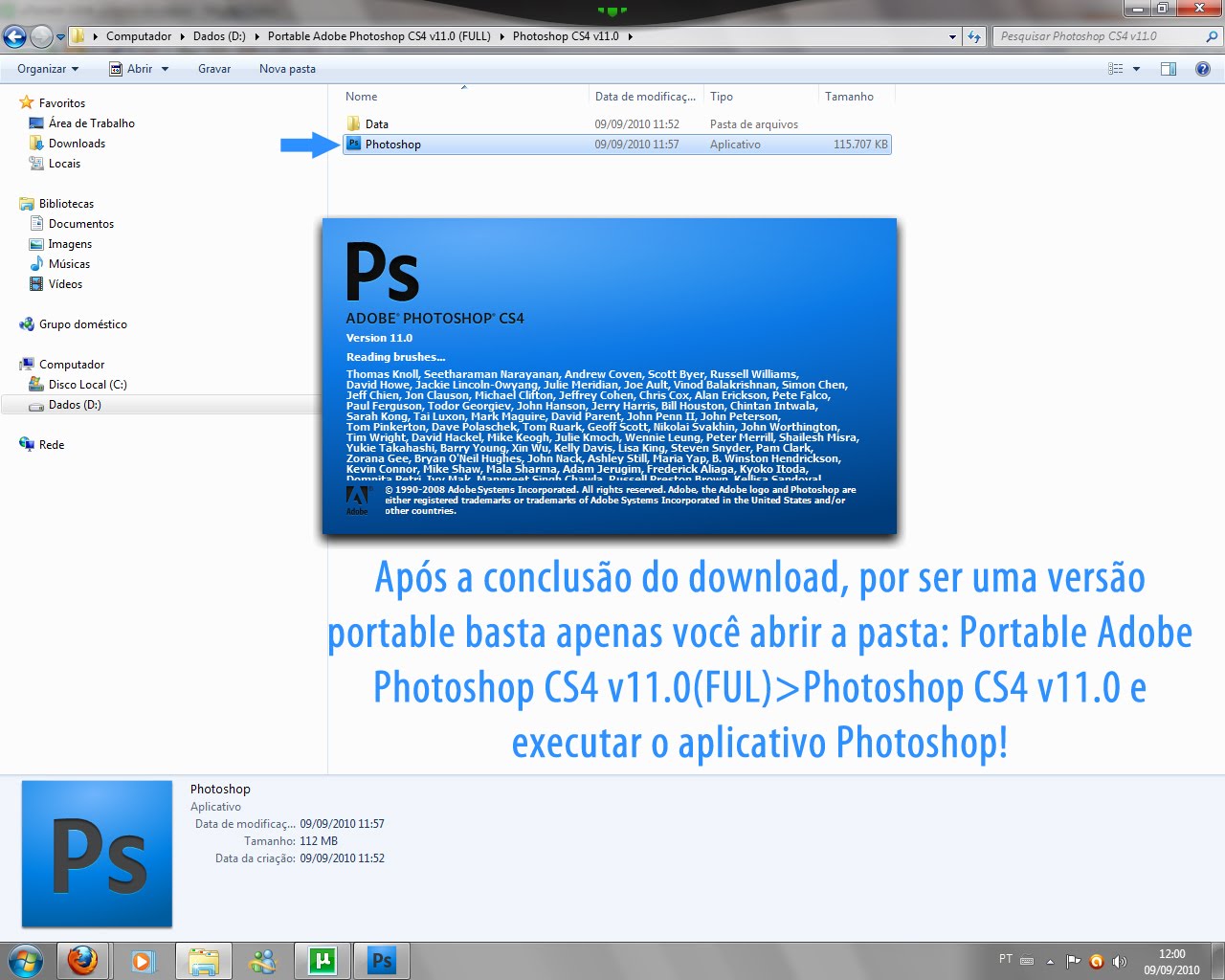The width and height of the screenshot is (1225, 980).
Task: Click the large Ps thumbnail in details pane
Action: click(x=97, y=854)
